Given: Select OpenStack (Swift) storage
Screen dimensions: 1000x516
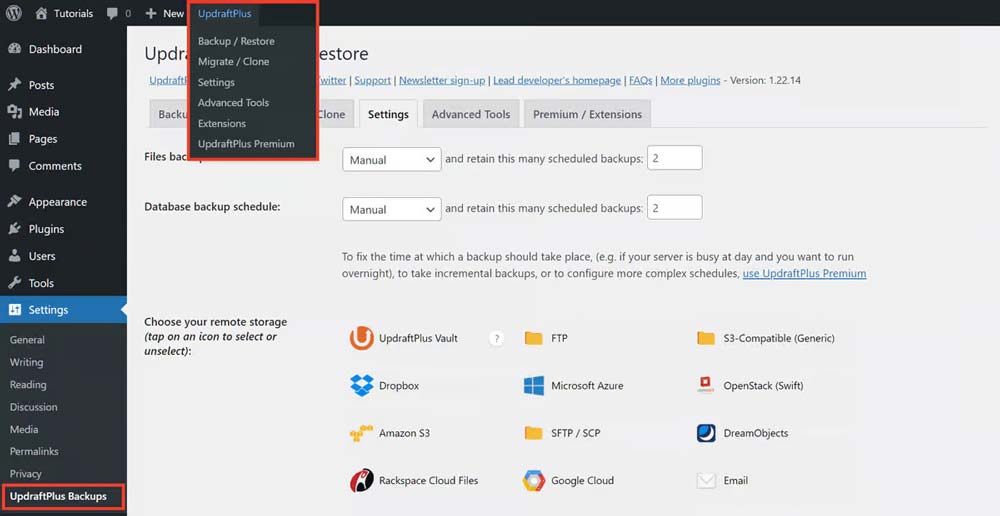Looking at the screenshot, I should [750, 386].
